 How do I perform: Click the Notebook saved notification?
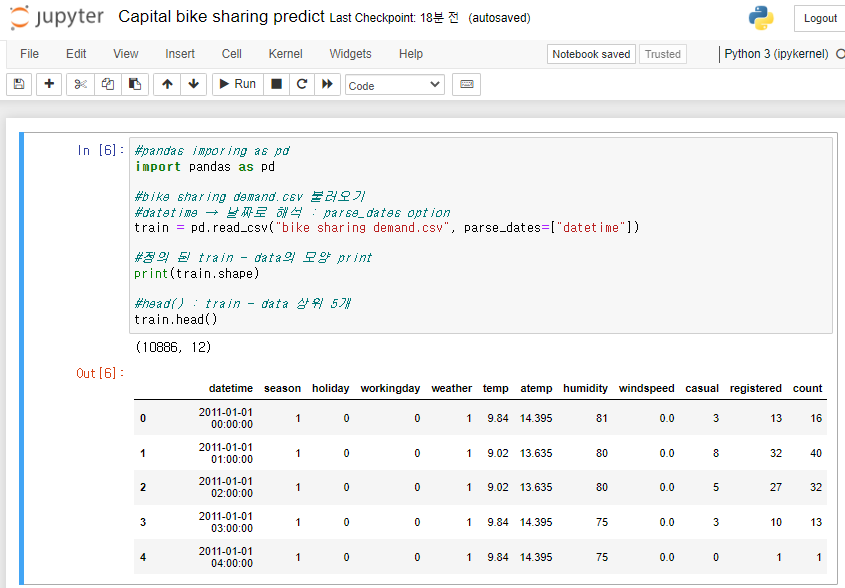[591, 54]
